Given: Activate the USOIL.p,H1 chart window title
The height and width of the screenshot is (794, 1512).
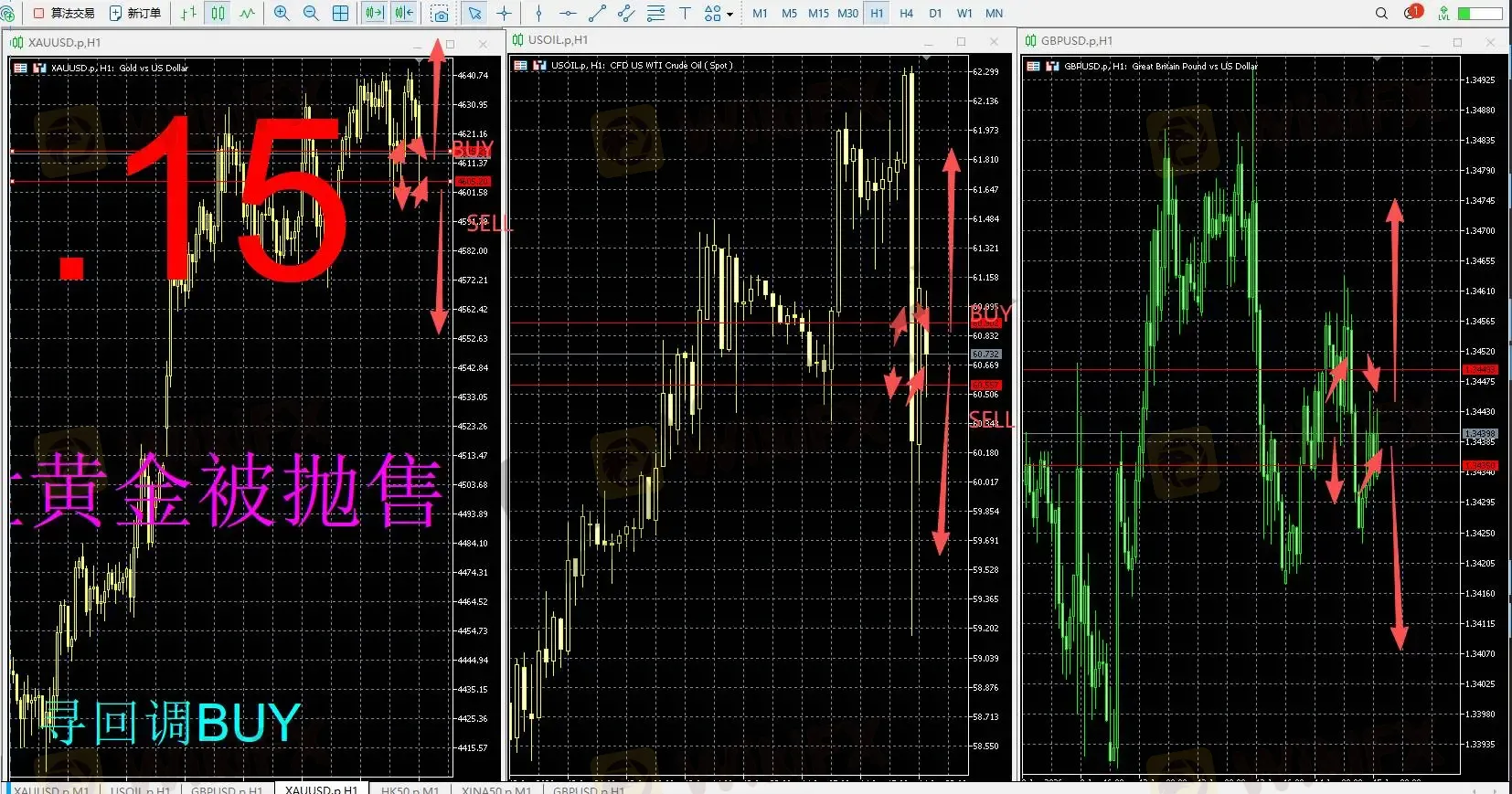Looking at the screenshot, I should click(558, 40).
